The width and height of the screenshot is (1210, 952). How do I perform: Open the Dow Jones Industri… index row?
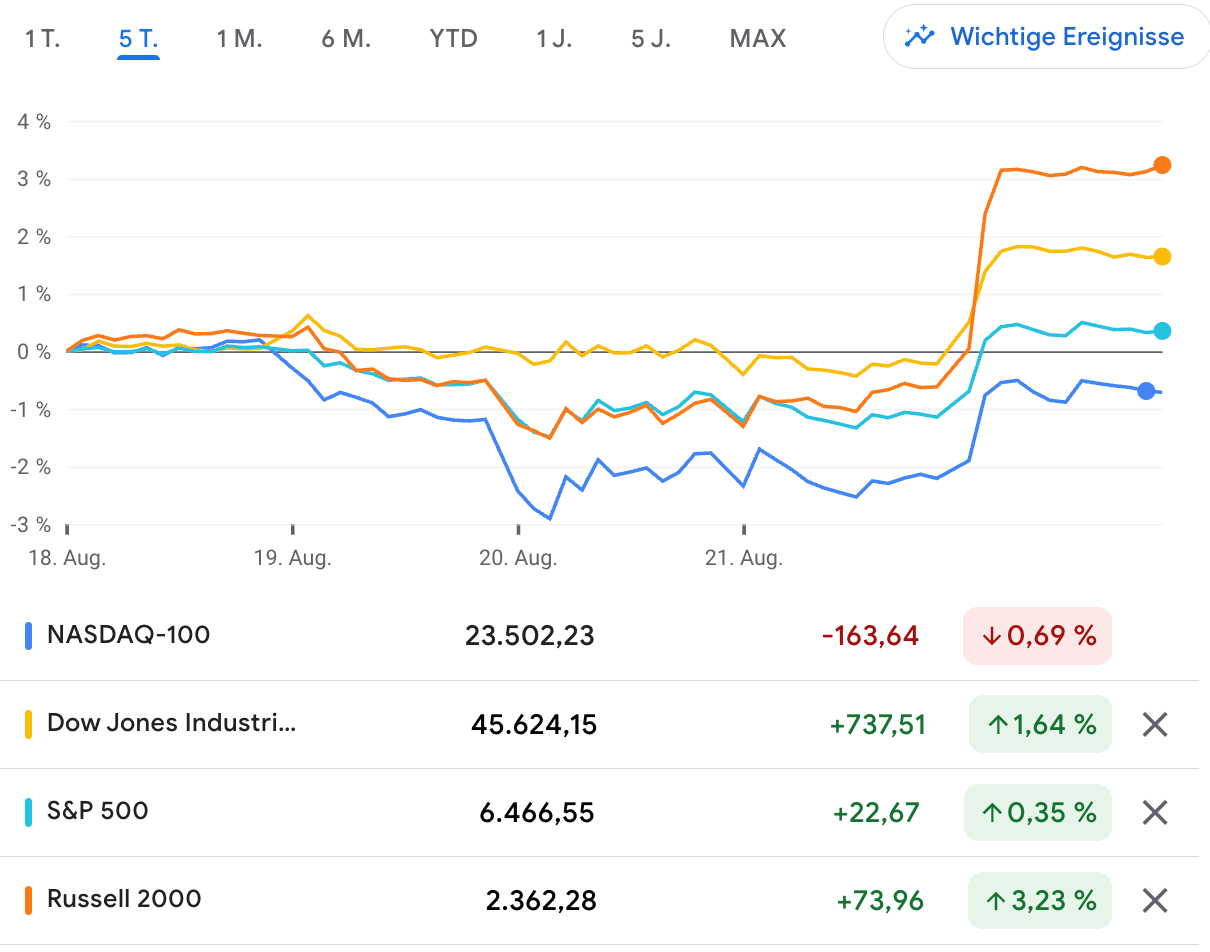(600, 724)
